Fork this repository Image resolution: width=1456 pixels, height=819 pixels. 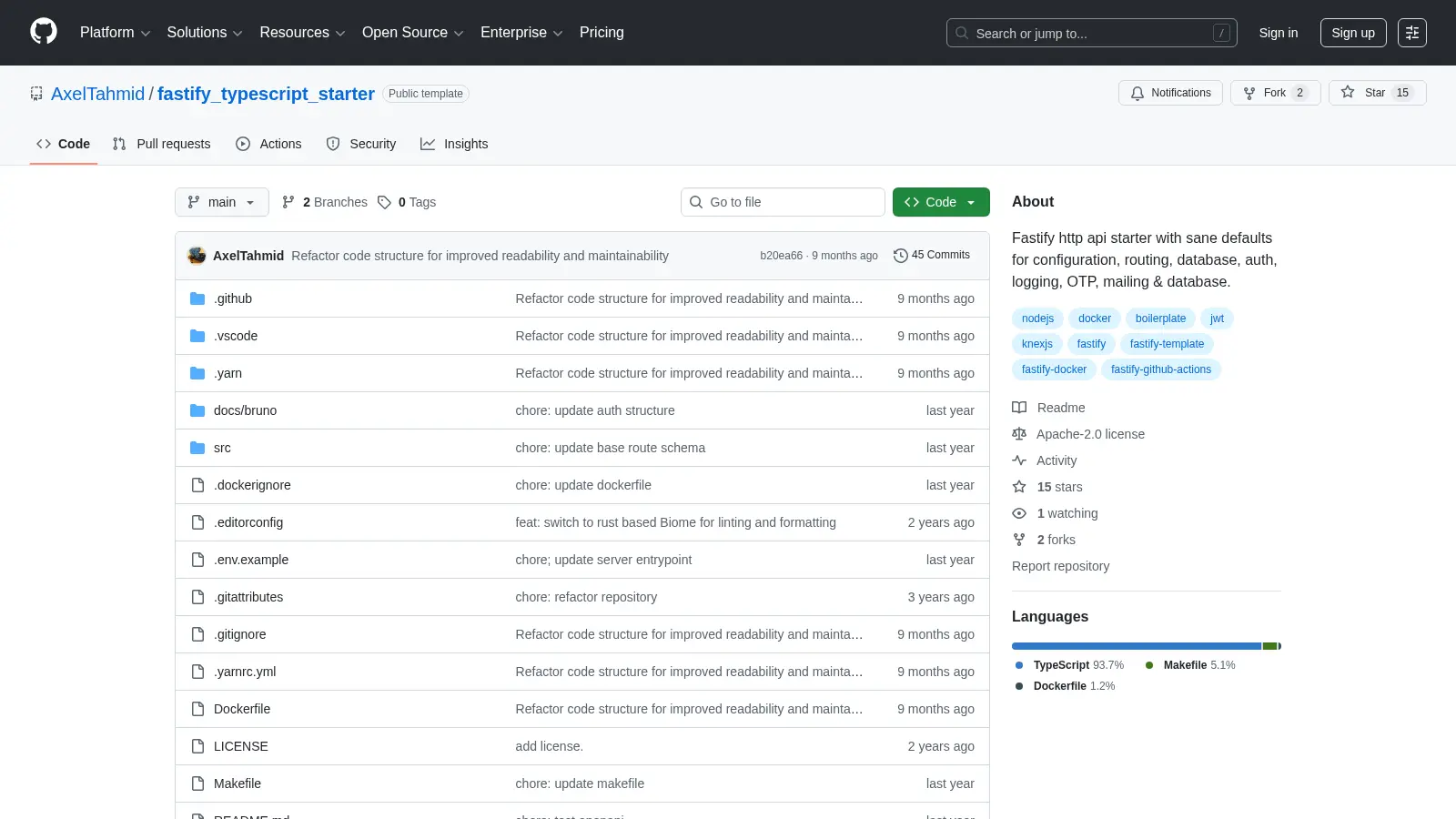tap(1275, 93)
